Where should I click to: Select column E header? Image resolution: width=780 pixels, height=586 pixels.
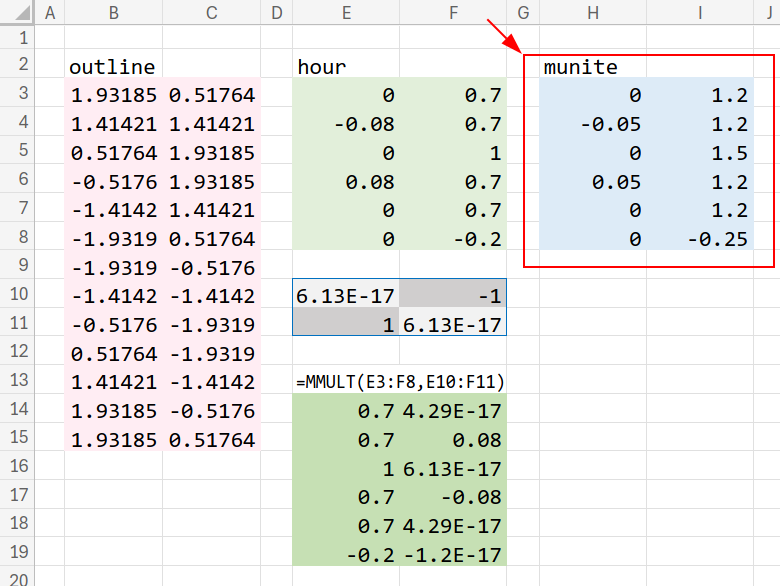point(345,13)
